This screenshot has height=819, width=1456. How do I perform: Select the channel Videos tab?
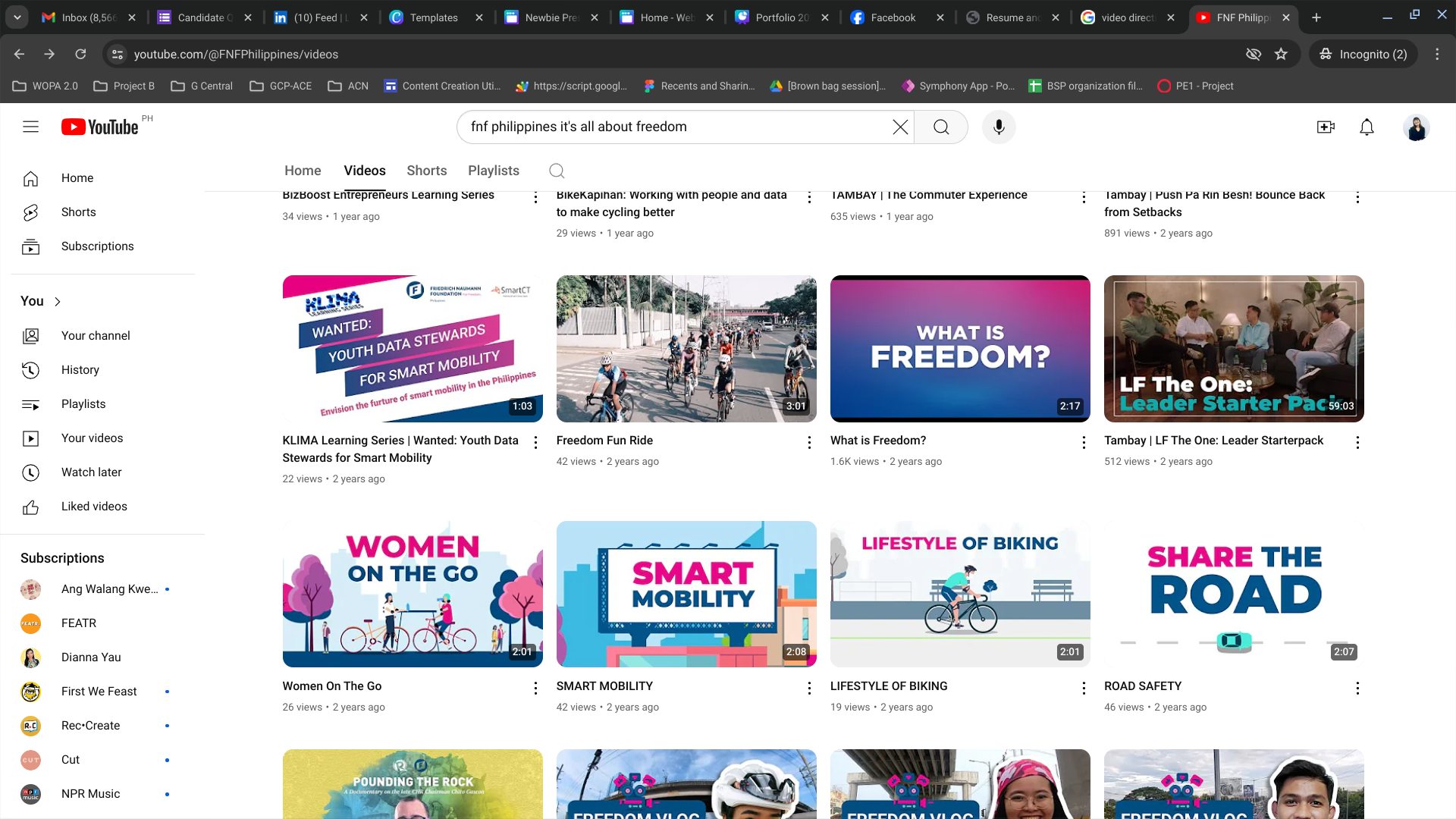tap(365, 171)
